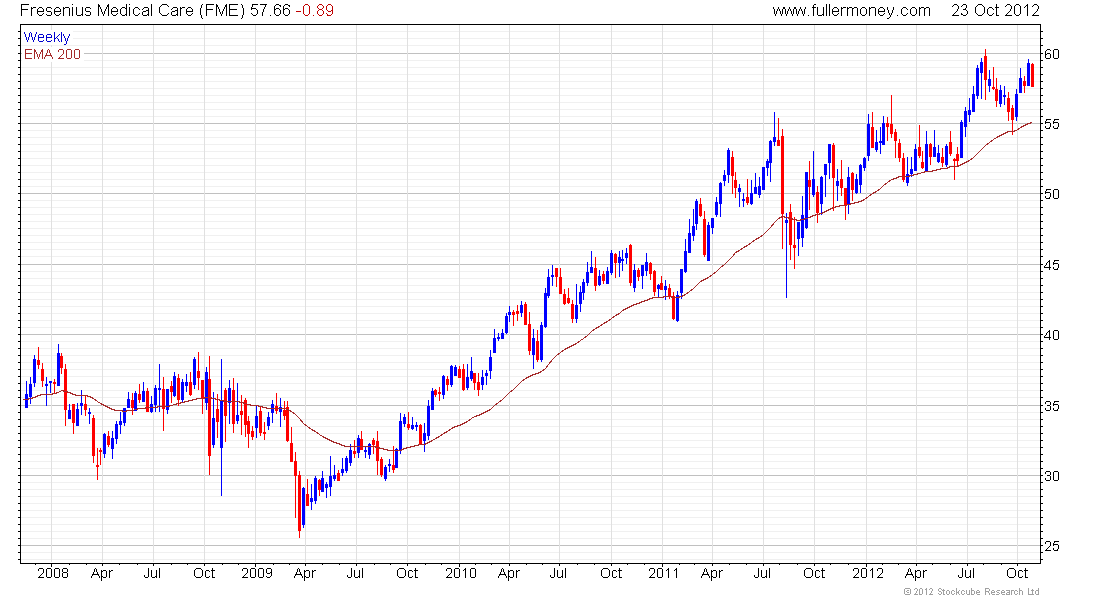Click the August 2011 long-wick candle near 43
Screen dimensions: 1100x600
point(786,256)
